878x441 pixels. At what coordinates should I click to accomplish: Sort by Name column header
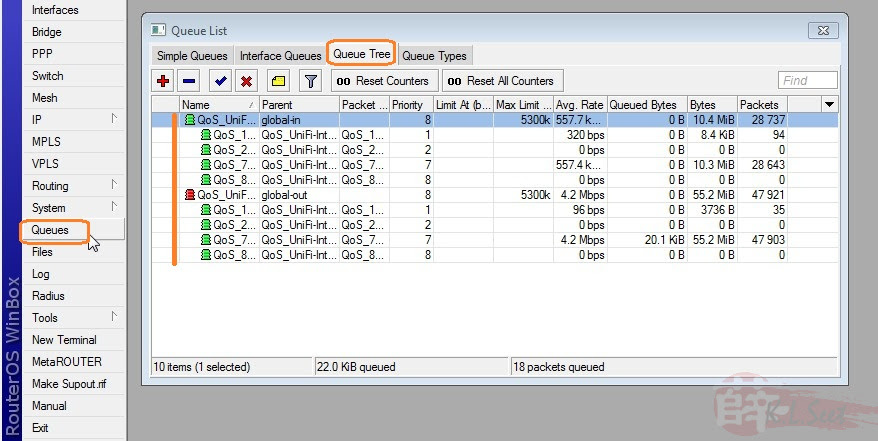click(220, 105)
